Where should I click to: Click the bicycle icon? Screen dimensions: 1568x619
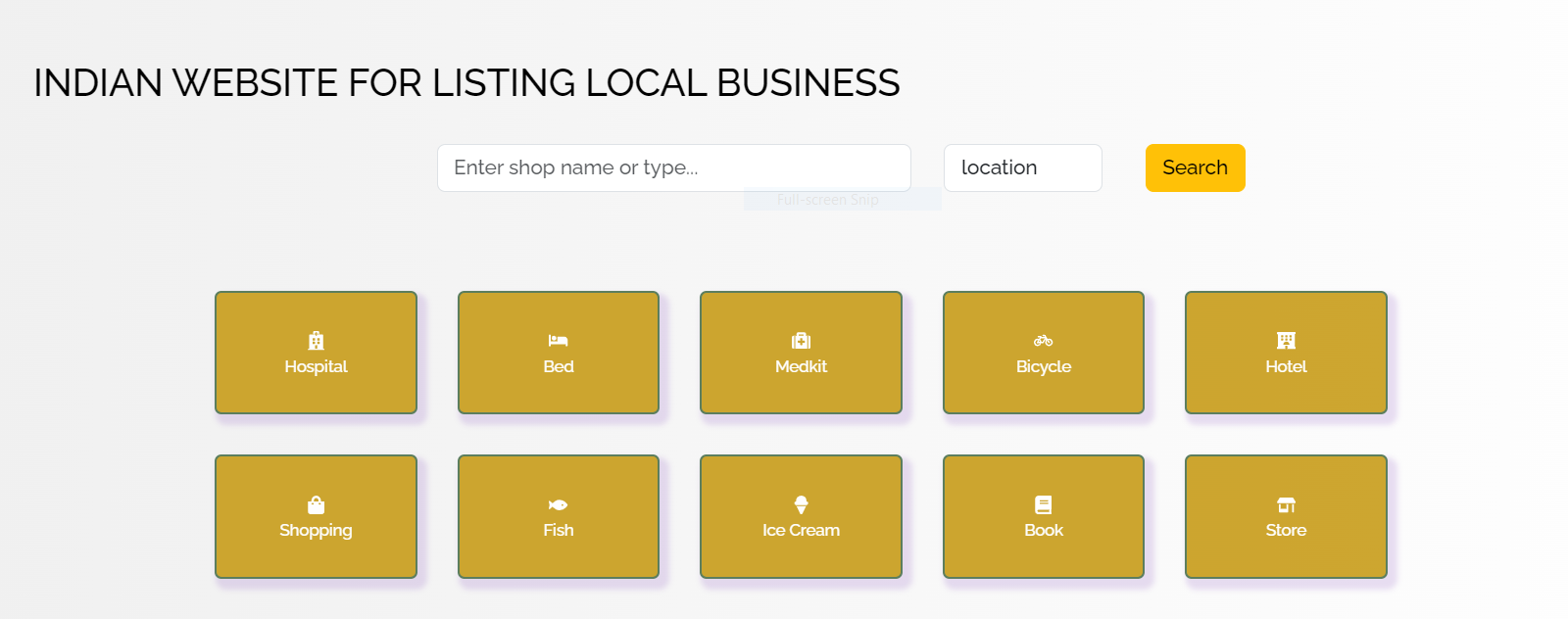[x=1043, y=341]
